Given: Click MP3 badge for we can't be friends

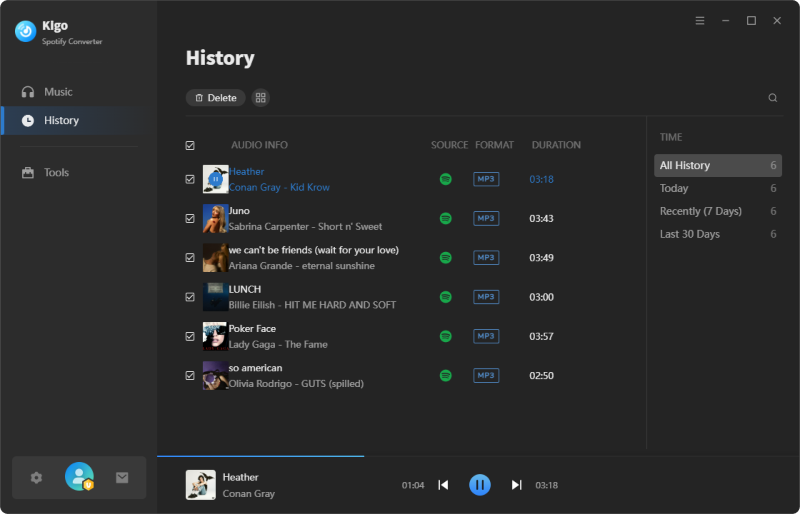Looking at the screenshot, I should (486, 258).
